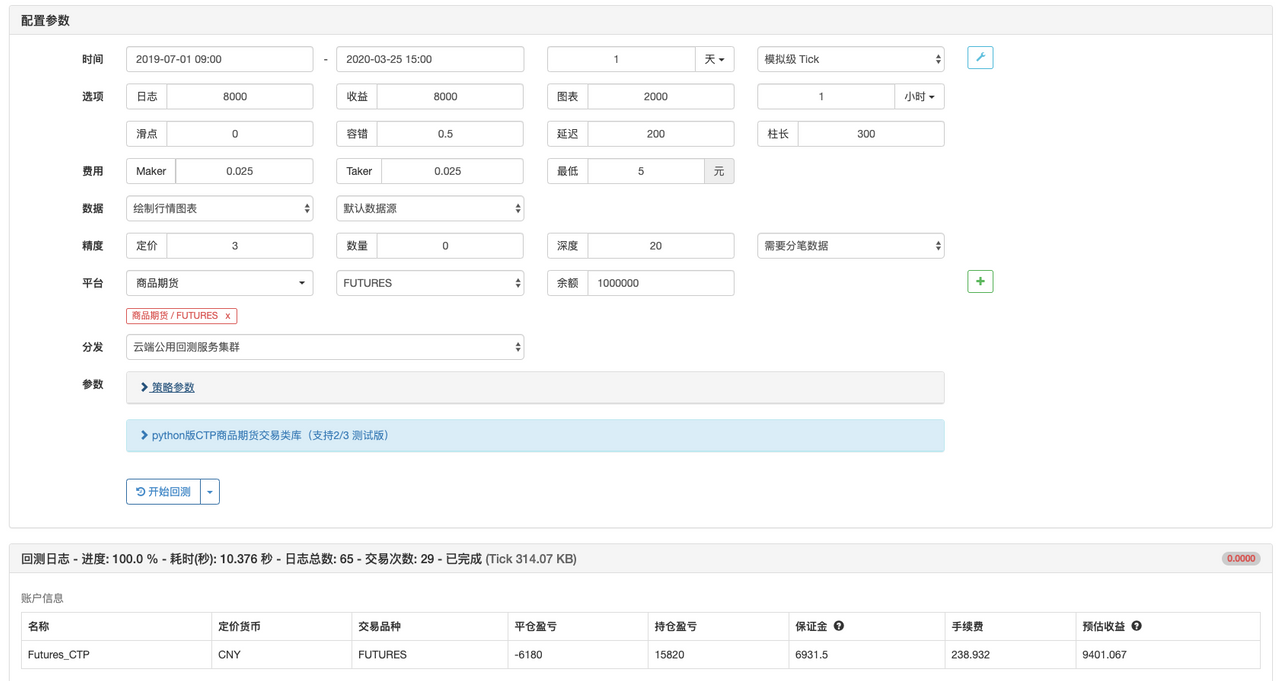Screen dimensions: 1280x681
Task: Click the Maker fee input field
Action: pyautogui.click(x=243, y=171)
